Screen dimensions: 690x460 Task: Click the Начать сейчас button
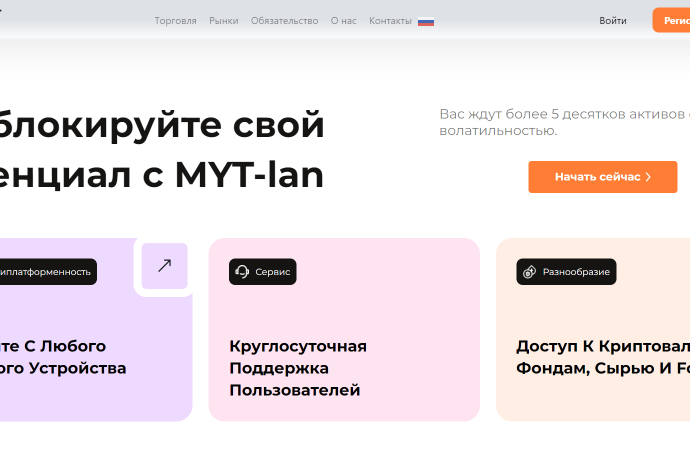[602, 177]
